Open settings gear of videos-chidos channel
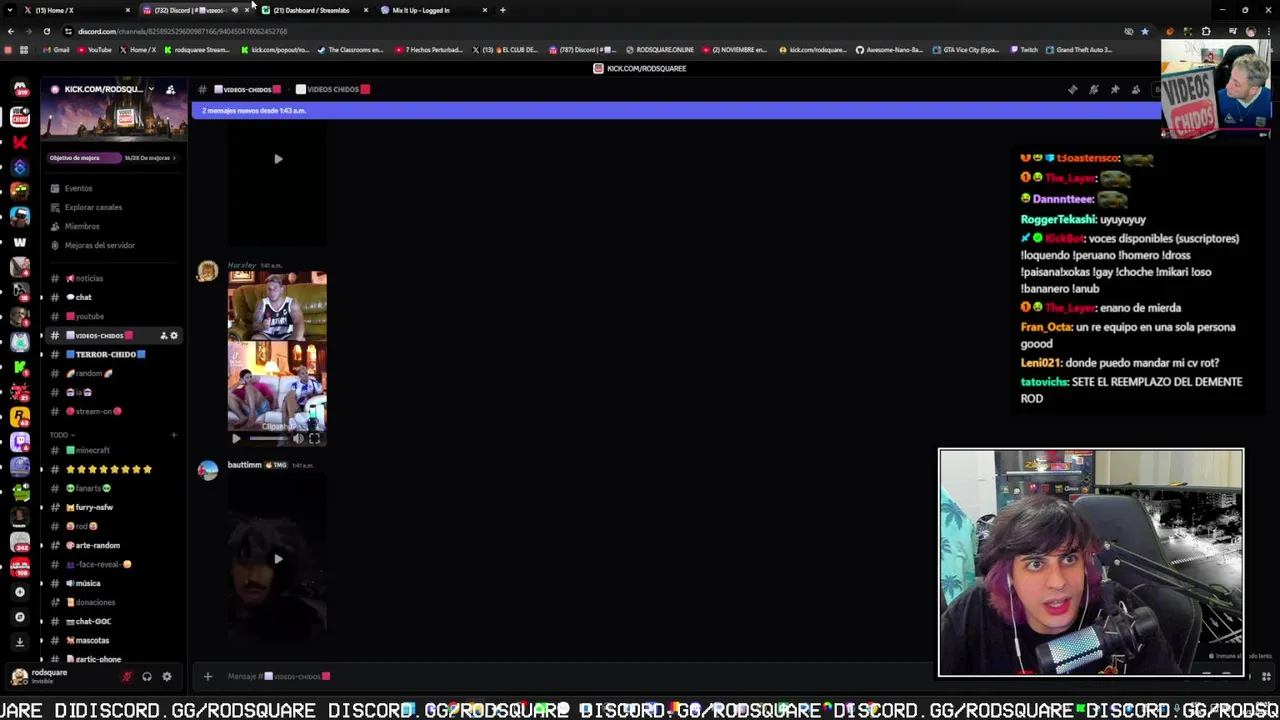 click(x=174, y=335)
